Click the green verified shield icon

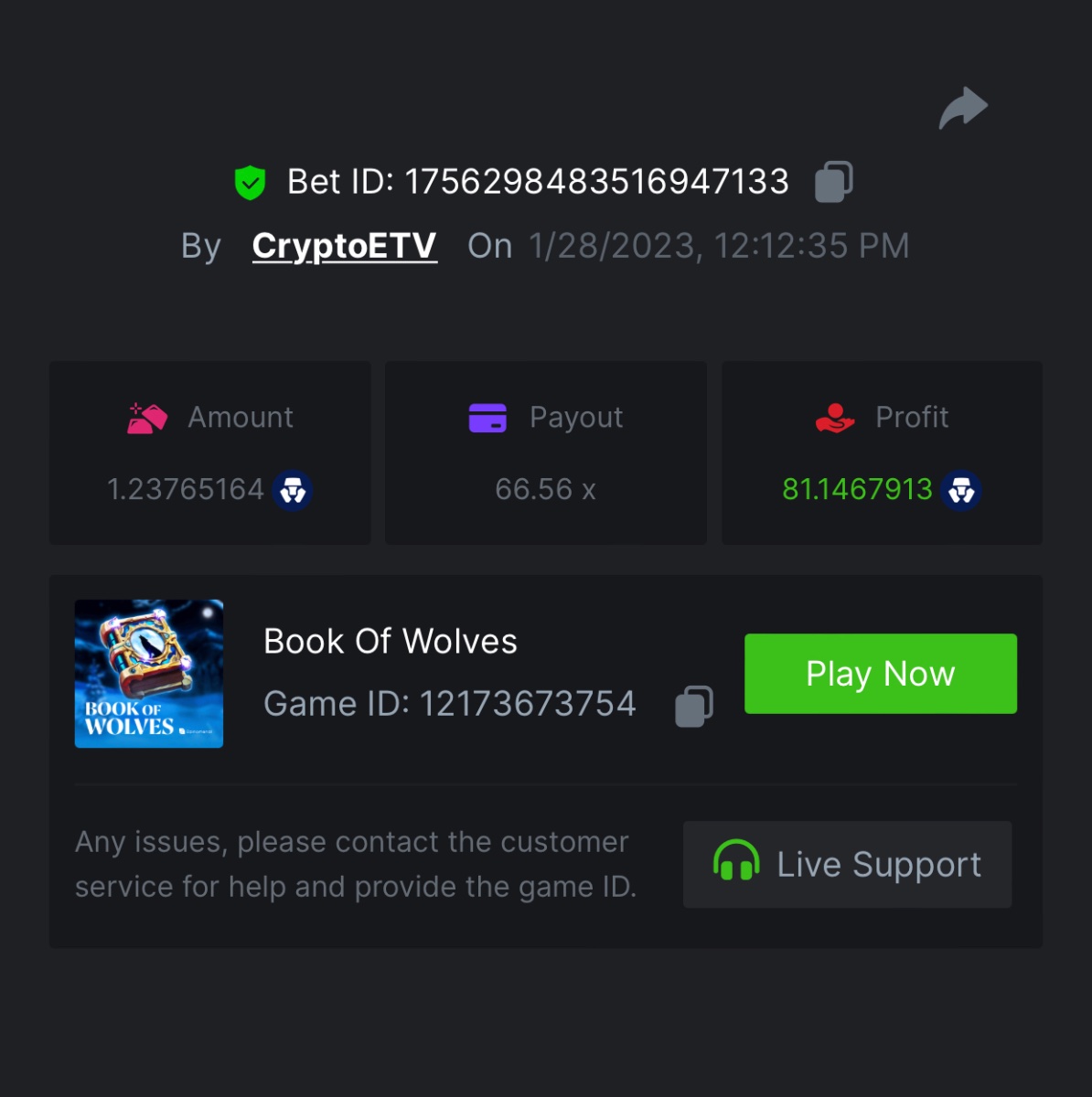[x=250, y=183]
